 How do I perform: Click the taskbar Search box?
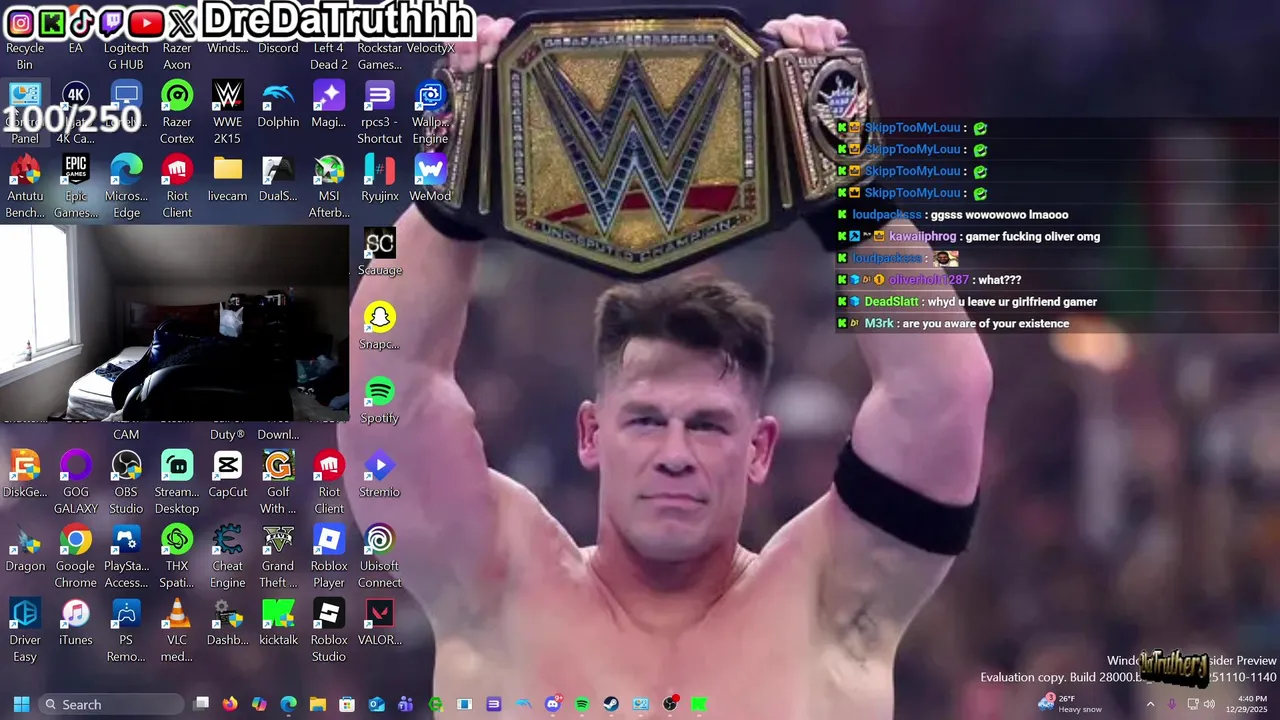point(113,704)
